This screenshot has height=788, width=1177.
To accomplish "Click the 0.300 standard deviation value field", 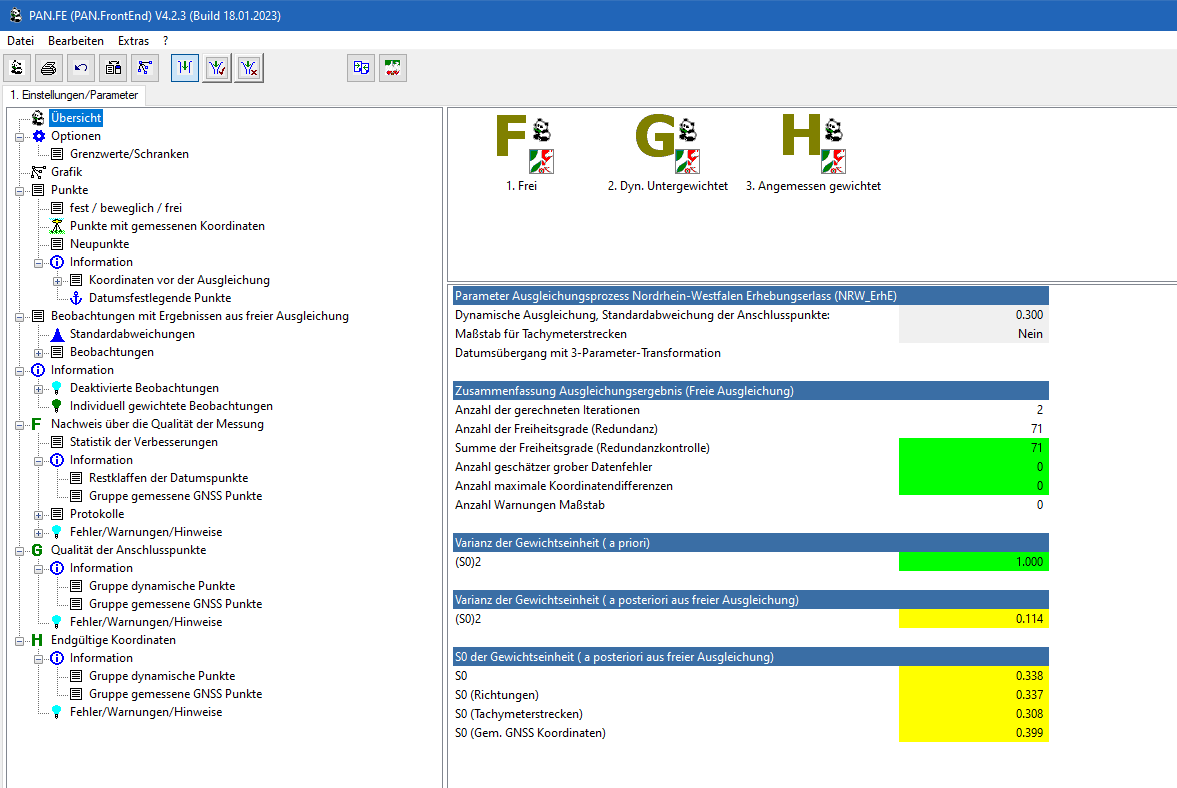I will 973,314.
